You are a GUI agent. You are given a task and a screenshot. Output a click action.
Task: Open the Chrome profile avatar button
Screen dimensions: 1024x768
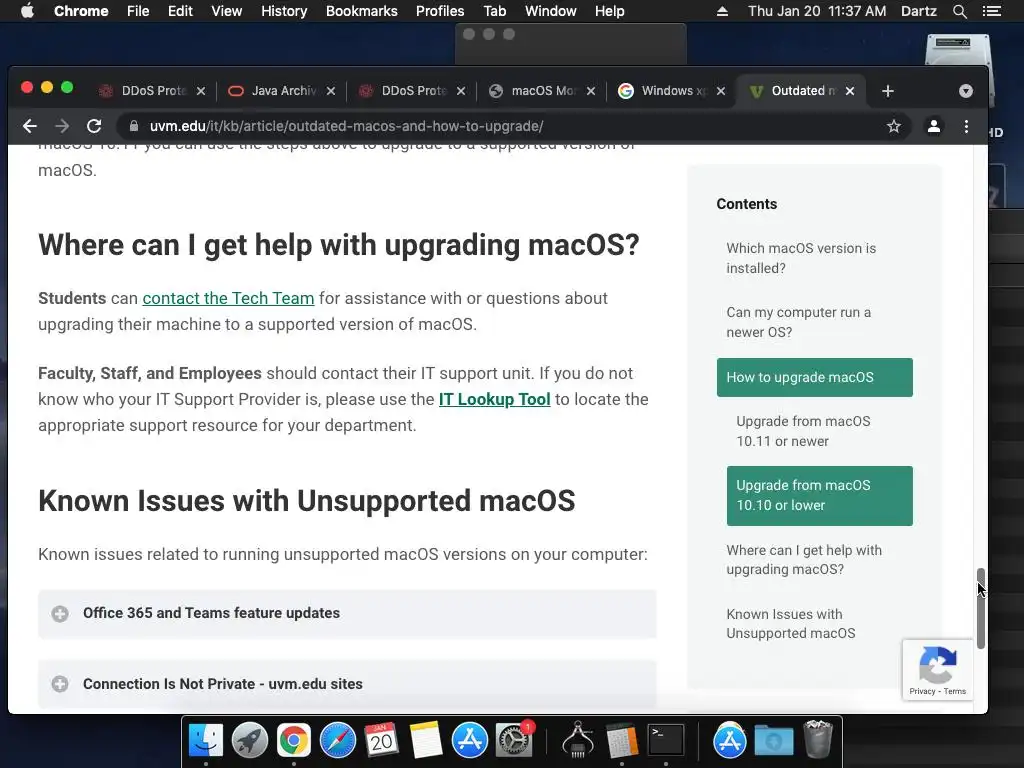[934, 126]
